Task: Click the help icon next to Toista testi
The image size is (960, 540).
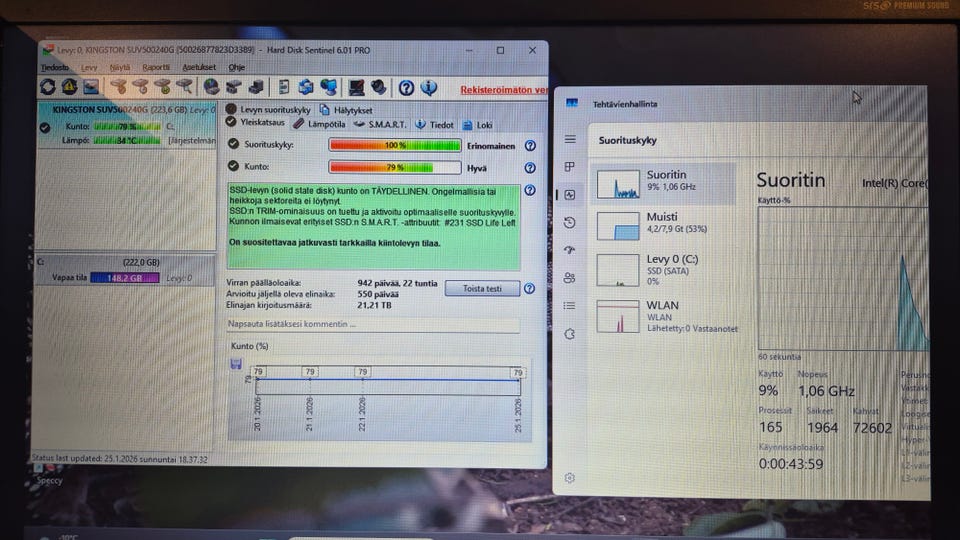Action: (x=530, y=288)
